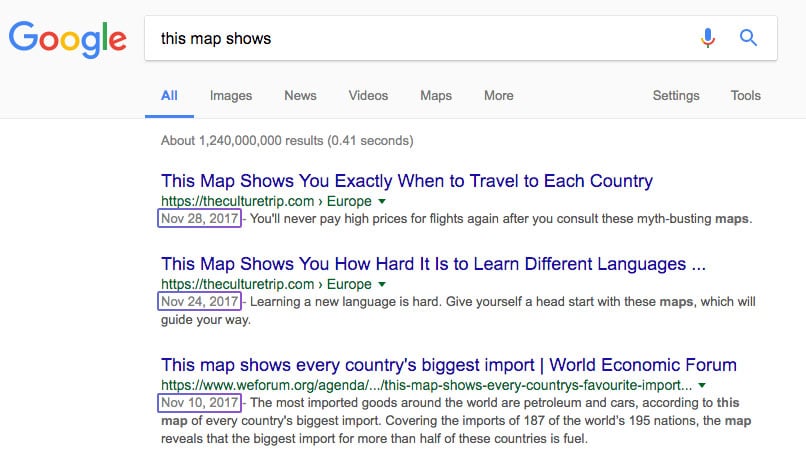
Task: Click the Google logo
Action: 67,40
